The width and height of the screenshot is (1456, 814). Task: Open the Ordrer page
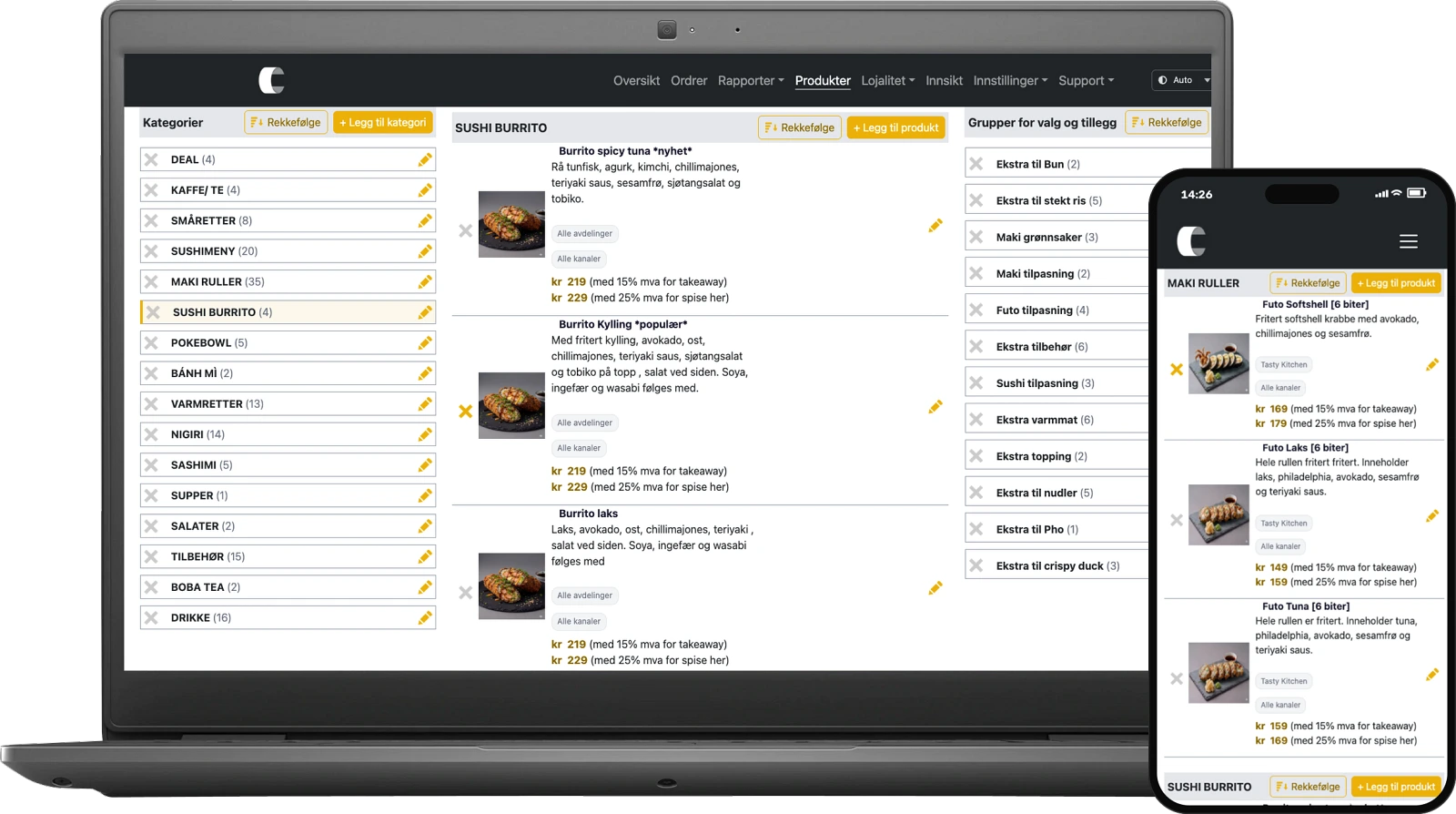coord(689,81)
